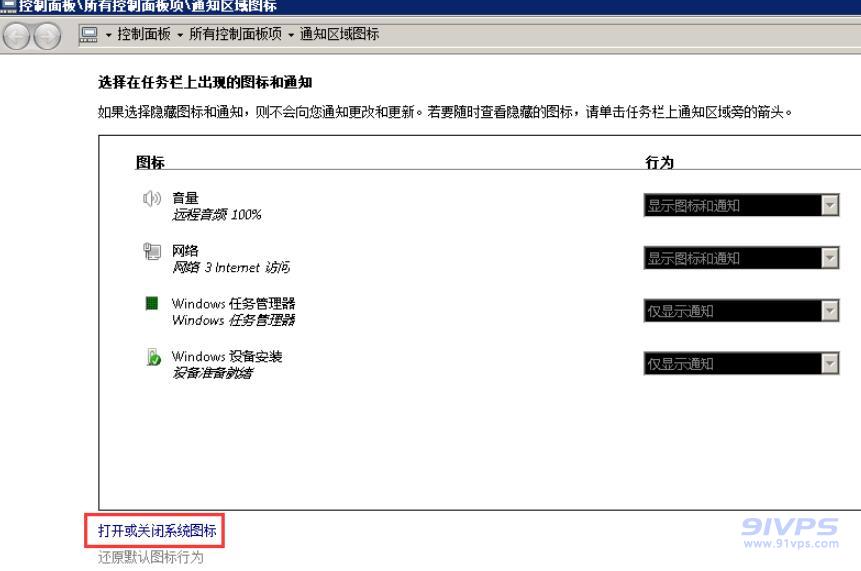Screen dimensions: 861x571
Task: Expand the arrow before 通知区域图标 breadcrumb
Action: point(291,35)
